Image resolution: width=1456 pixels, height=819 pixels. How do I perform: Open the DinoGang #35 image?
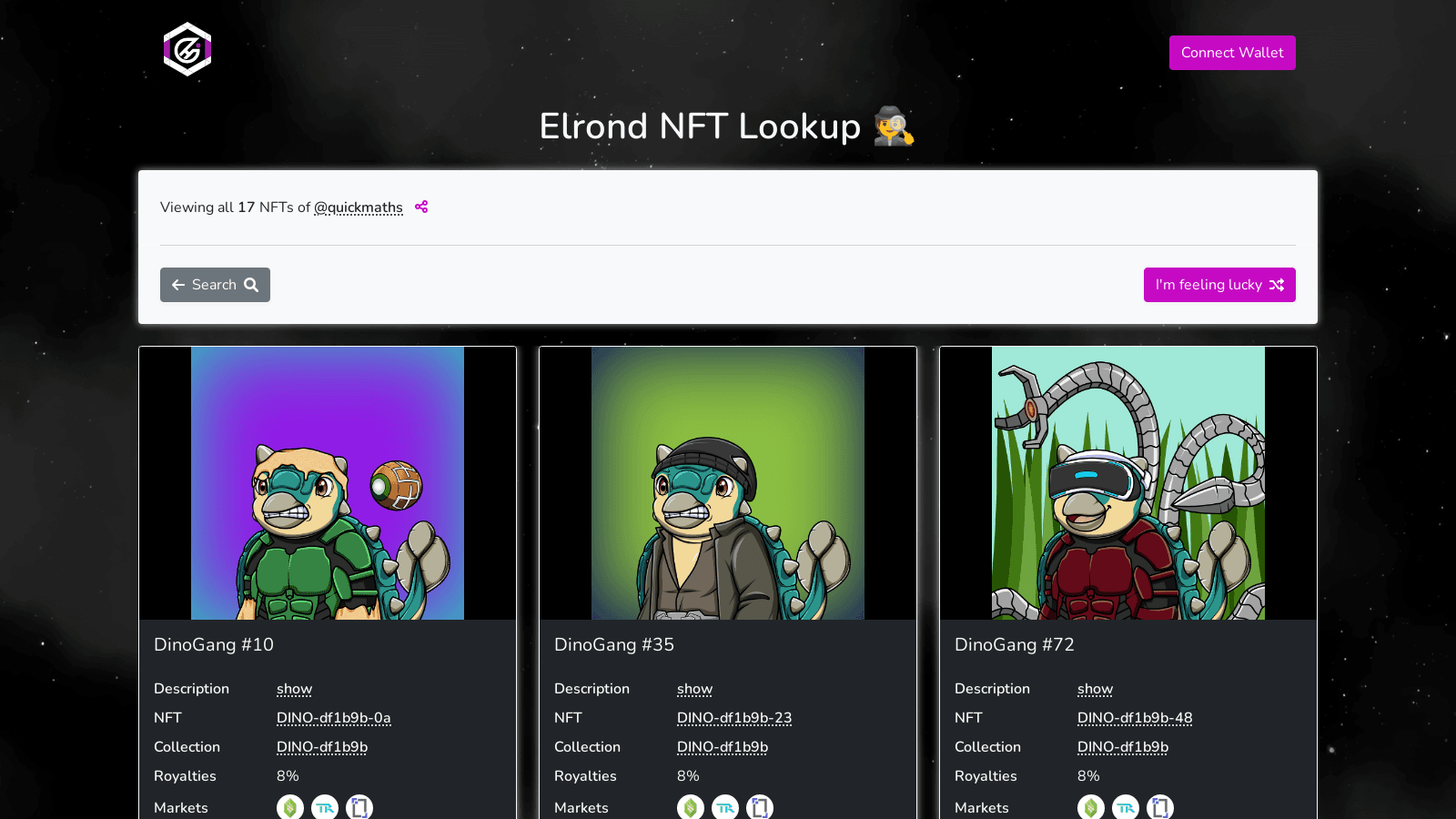pyautogui.click(x=728, y=483)
